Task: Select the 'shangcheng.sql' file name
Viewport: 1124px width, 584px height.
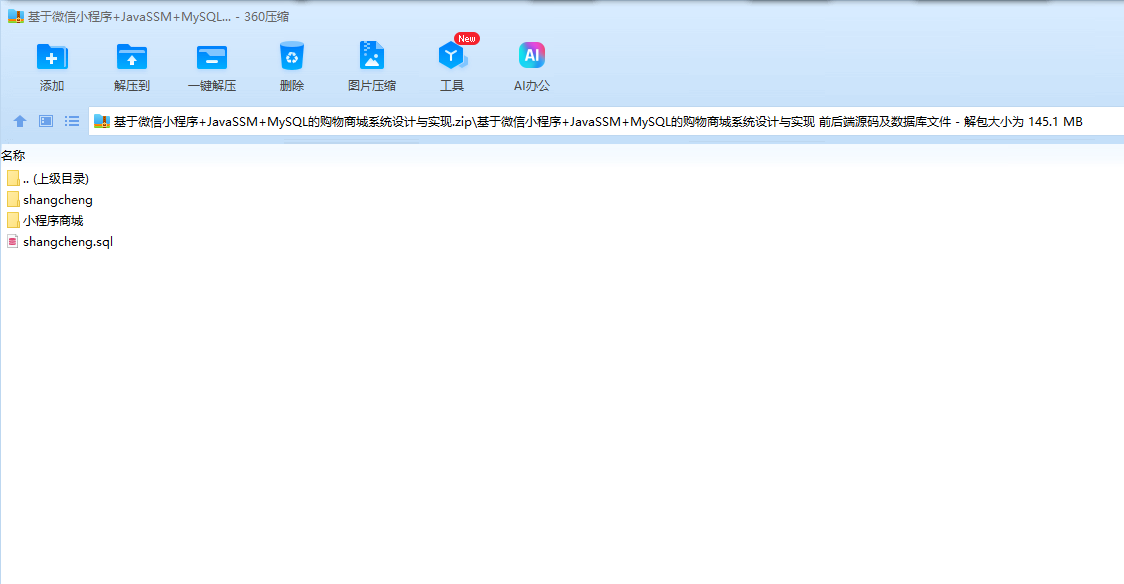Action: (68, 242)
